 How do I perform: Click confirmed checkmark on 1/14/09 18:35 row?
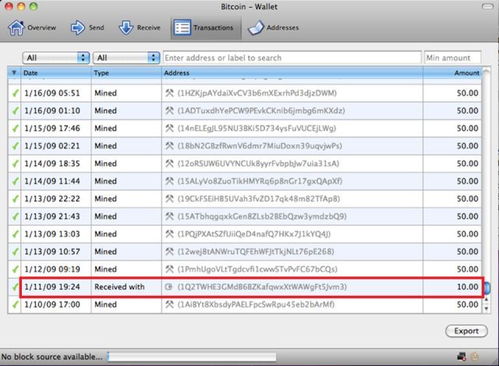tap(15, 164)
